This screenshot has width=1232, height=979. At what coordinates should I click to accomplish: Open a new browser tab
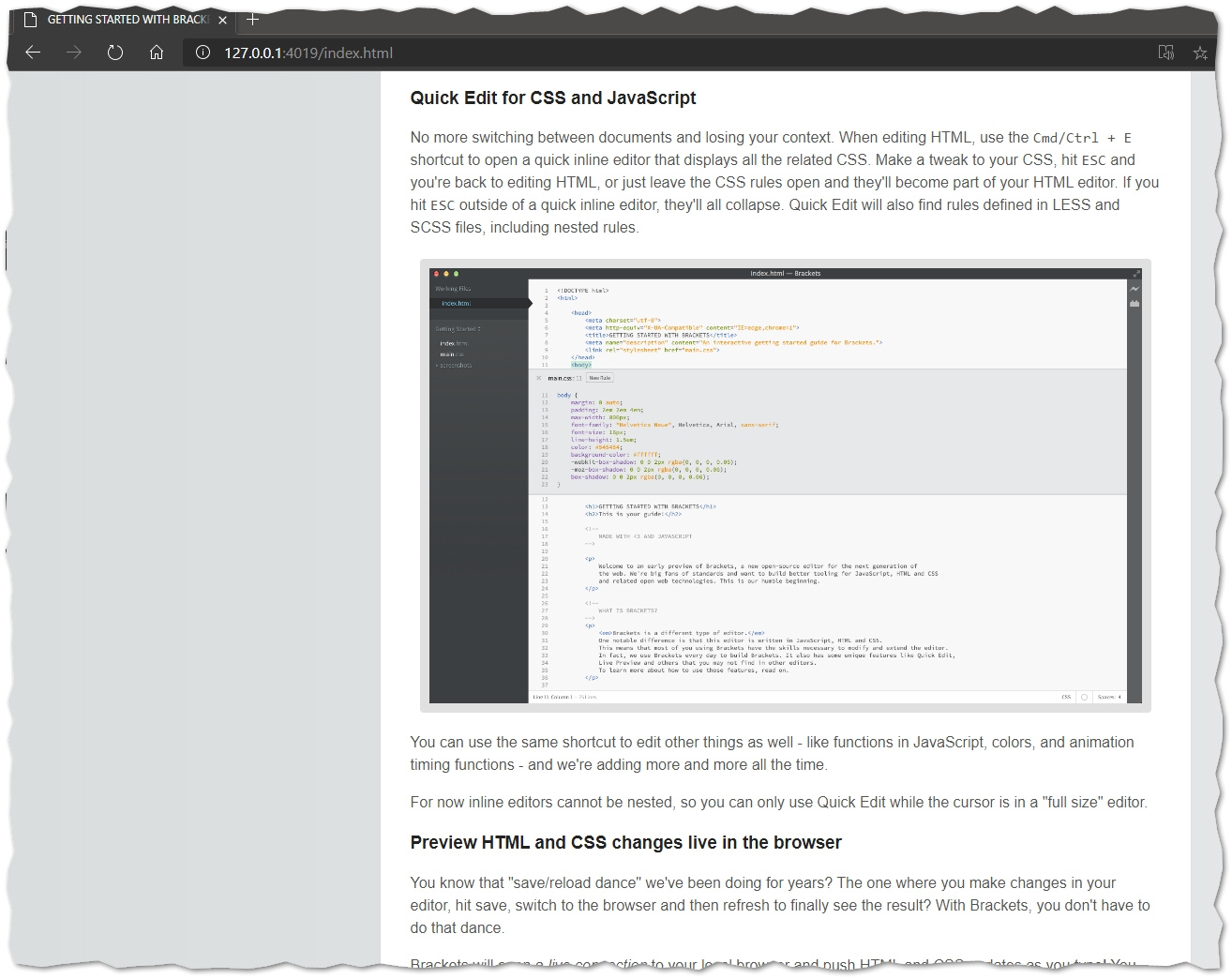click(252, 19)
